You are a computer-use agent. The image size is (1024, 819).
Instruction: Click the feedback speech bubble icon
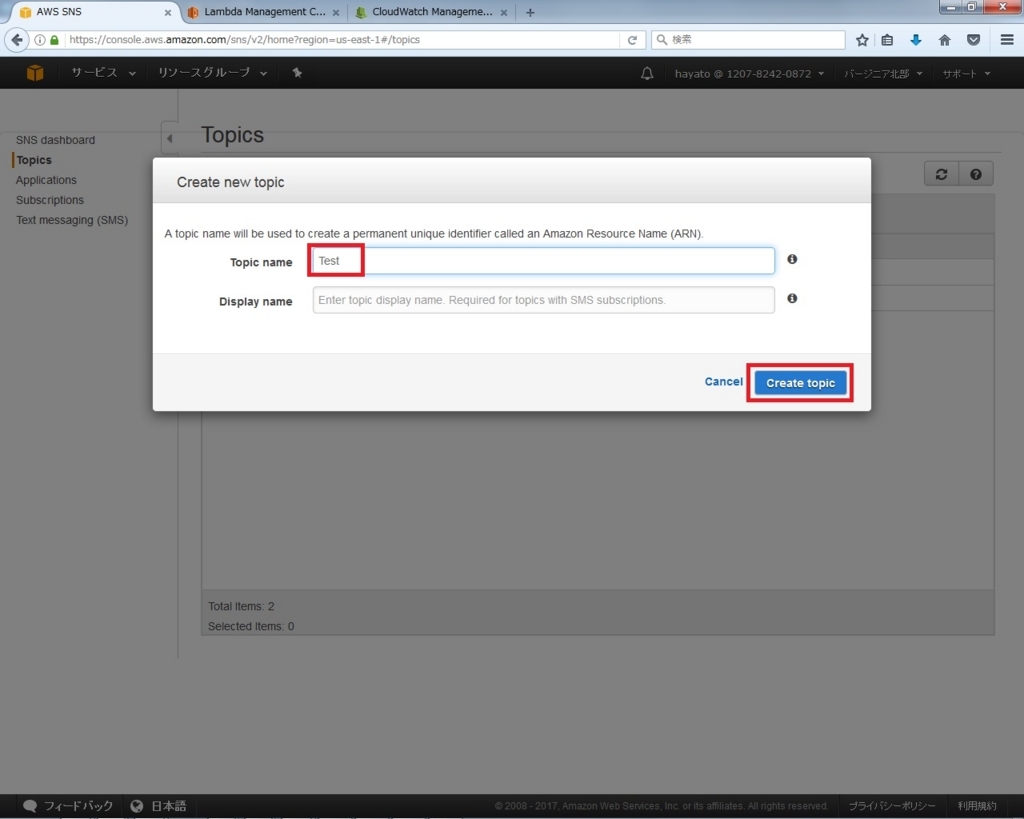(30, 806)
